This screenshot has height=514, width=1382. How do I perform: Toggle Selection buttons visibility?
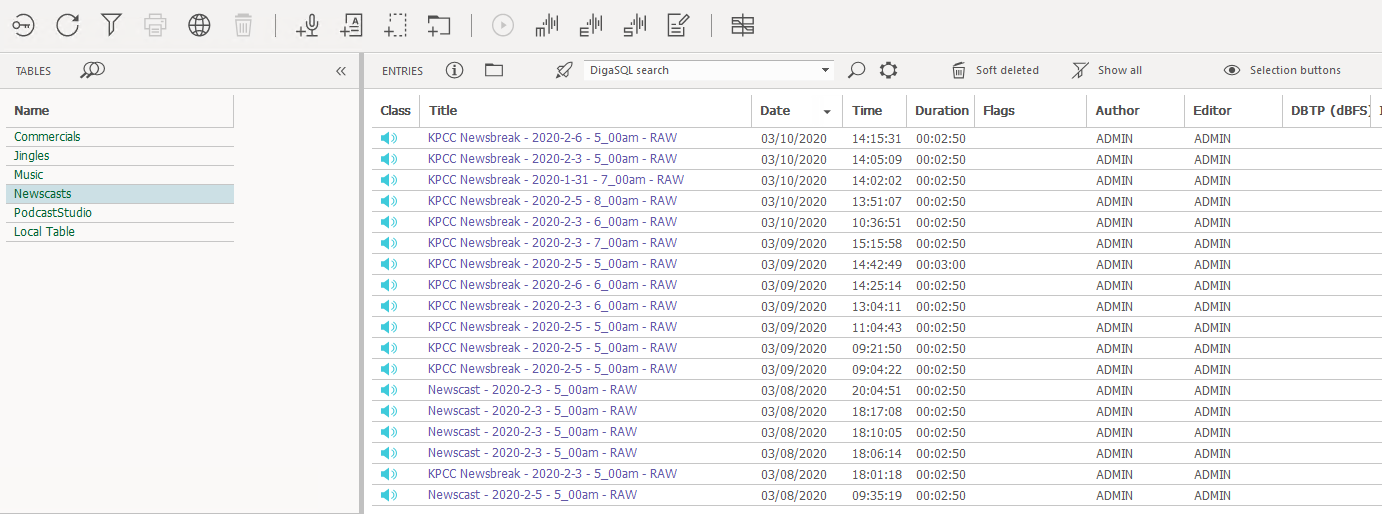click(x=1282, y=70)
